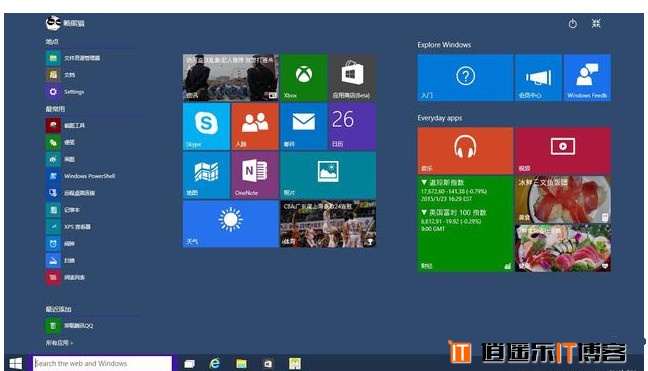Viewport: 648px width, 371px height.
Task: Open the sushi platter tile with heart icon
Action: pyautogui.click(x=563, y=248)
